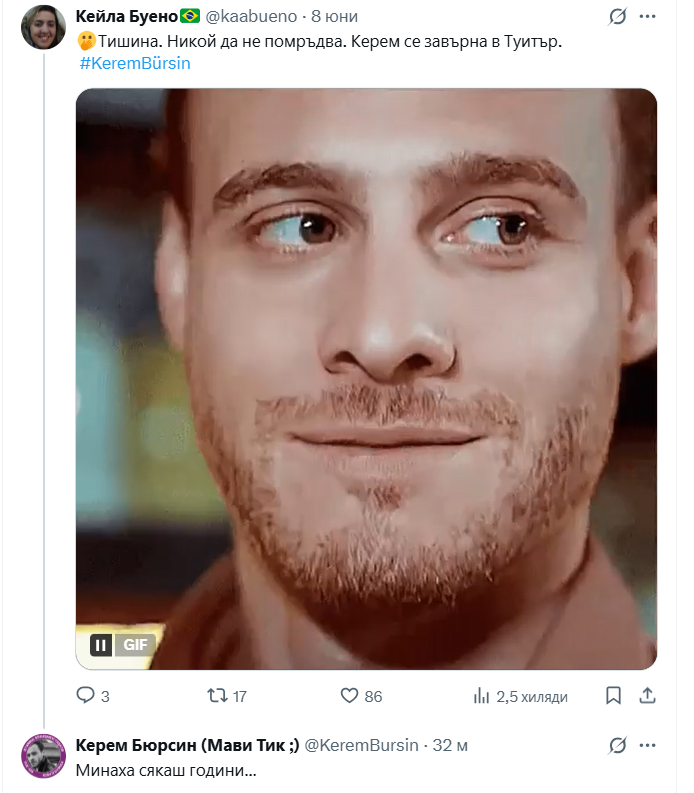Pause the playing GIF
694x793 pixels.
[x=100, y=645]
